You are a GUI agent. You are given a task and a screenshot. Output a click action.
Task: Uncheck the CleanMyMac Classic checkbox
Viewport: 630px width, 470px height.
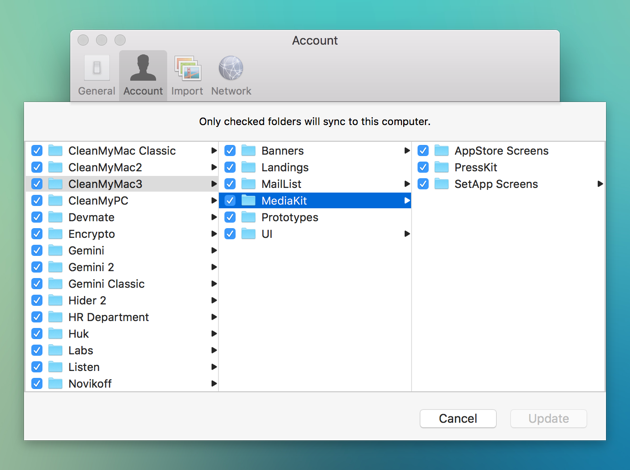coord(37,151)
